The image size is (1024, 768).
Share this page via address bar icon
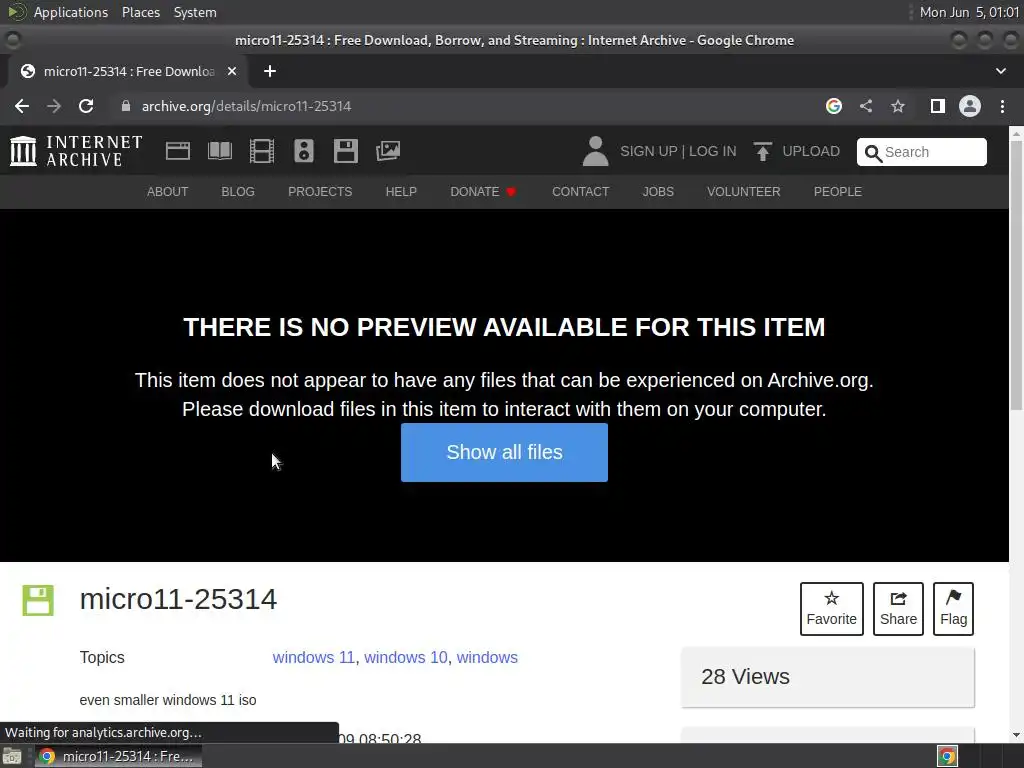pos(866,106)
